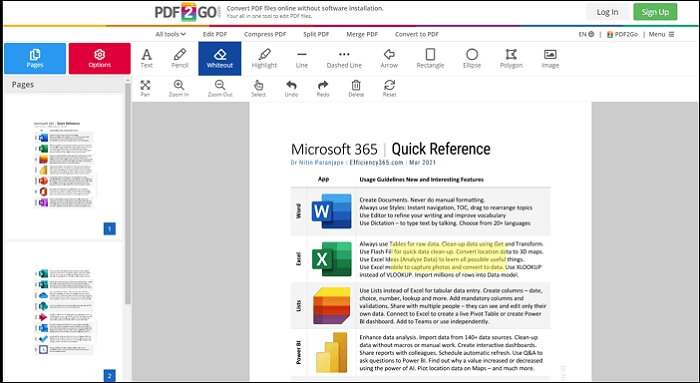The width and height of the screenshot is (700, 383).
Task: Click the 'Quick Reference' title text
Action: point(441,149)
